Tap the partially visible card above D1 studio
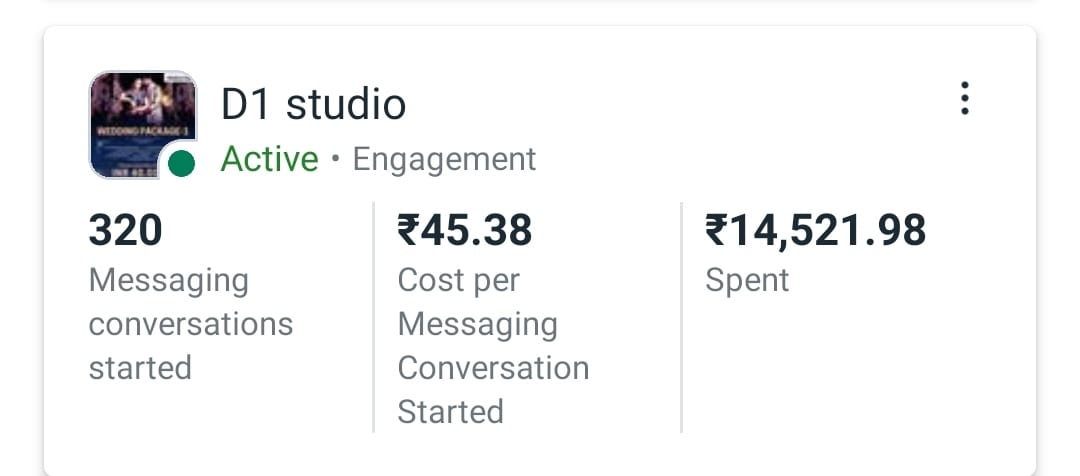 (540, 4)
